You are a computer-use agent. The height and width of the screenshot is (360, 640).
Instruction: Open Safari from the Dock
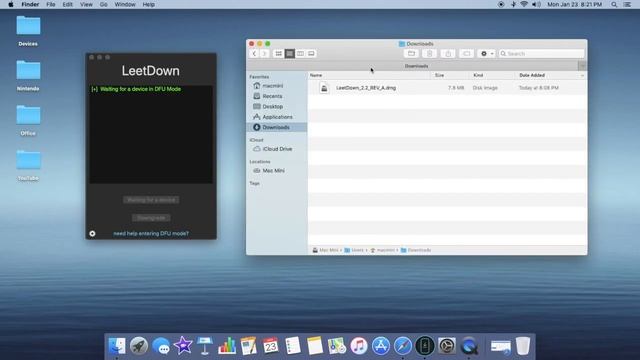402,346
